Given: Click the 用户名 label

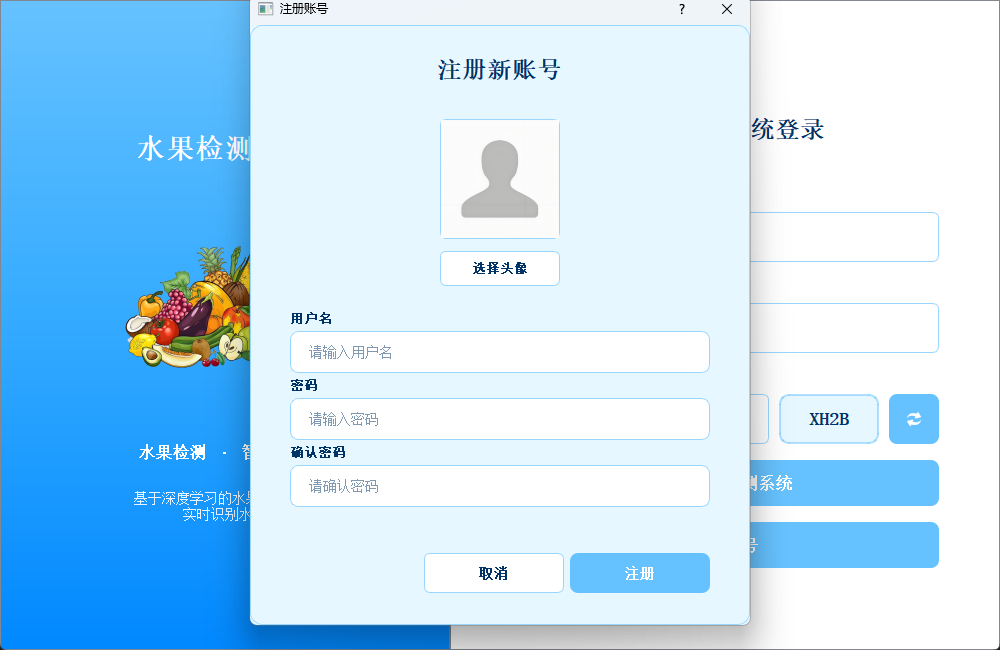Looking at the screenshot, I should (311, 318).
